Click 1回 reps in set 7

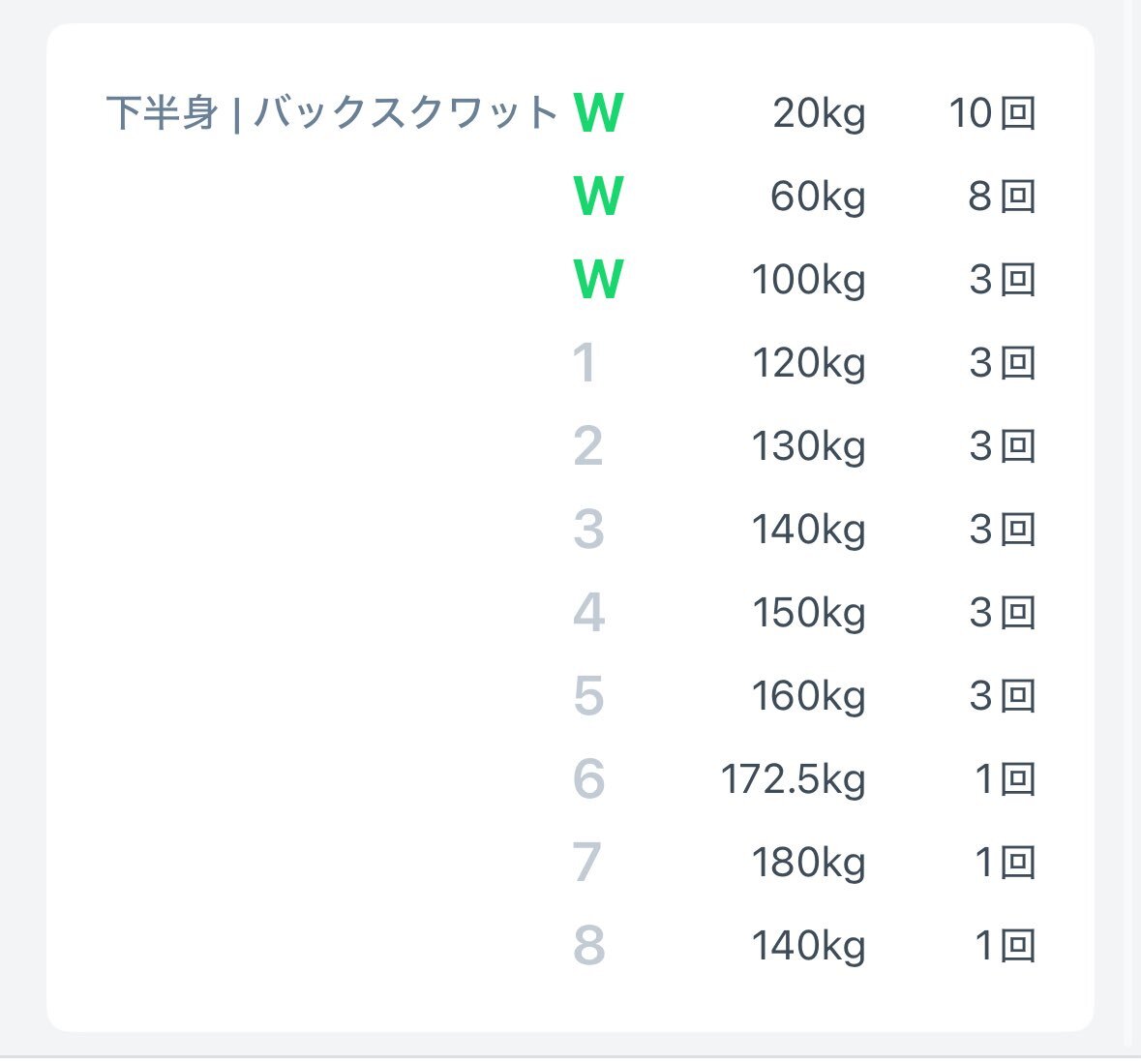click(x=1005, y=863)
